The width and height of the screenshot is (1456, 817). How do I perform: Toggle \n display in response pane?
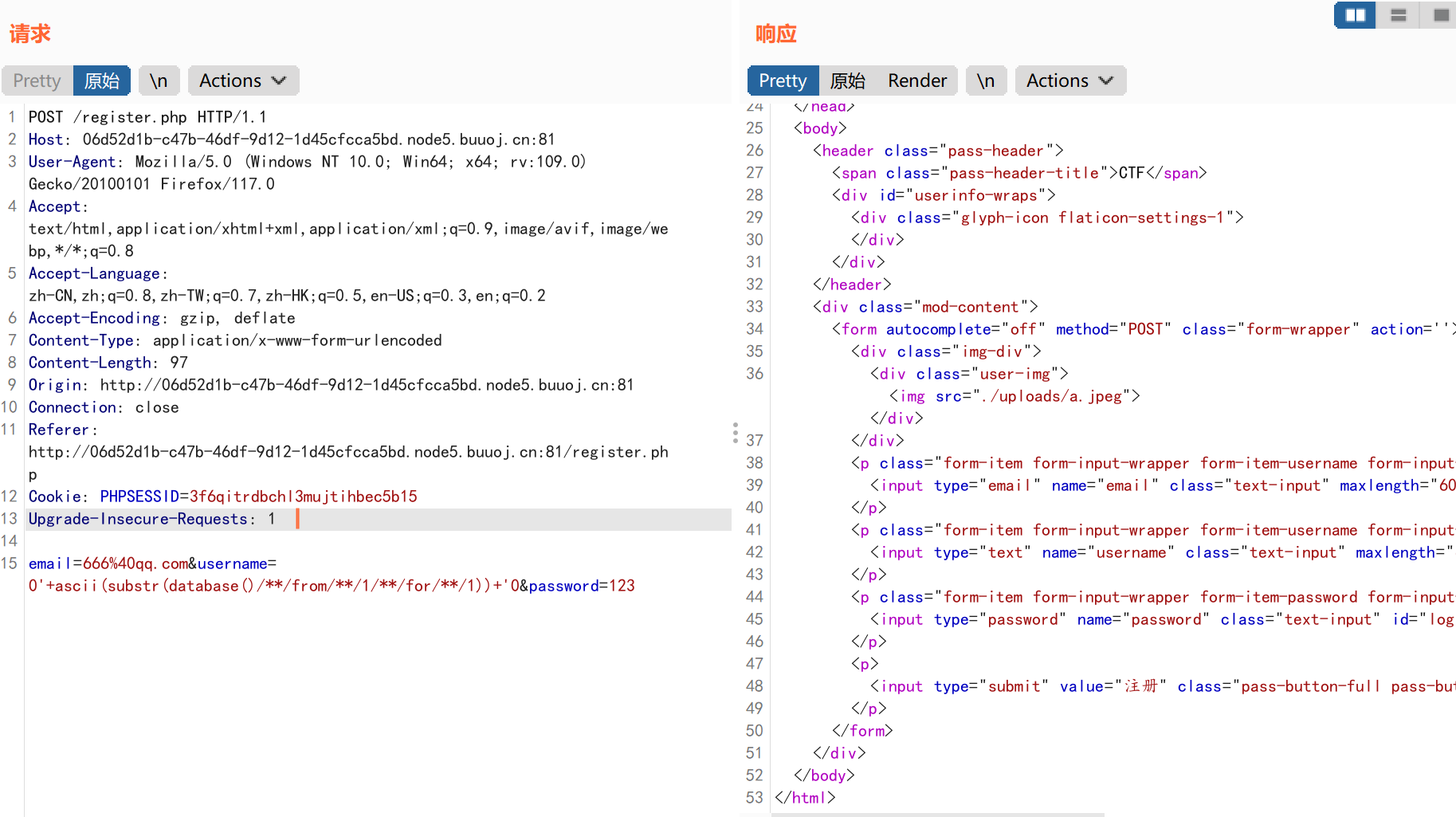(986, 81)
